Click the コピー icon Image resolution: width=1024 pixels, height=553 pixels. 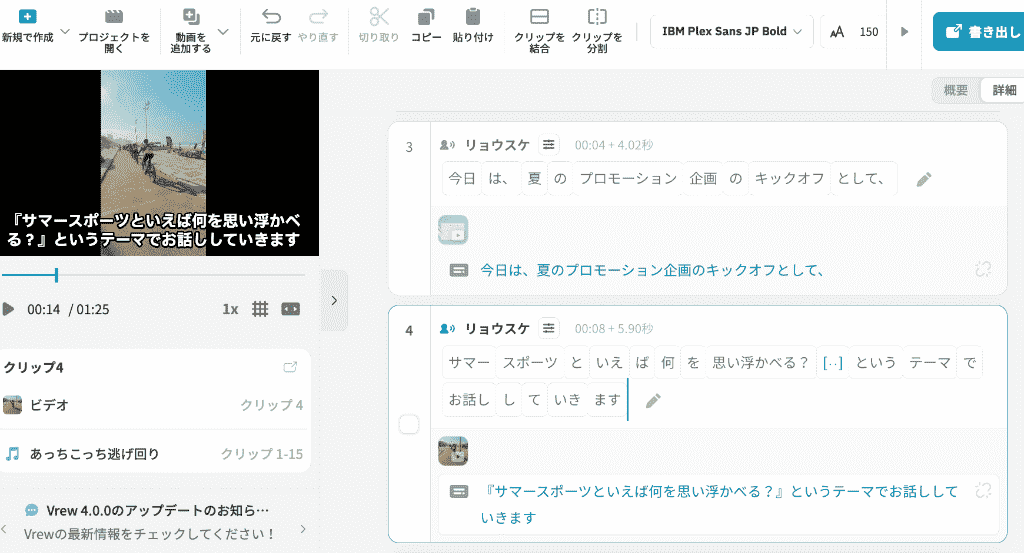(426, 16)
